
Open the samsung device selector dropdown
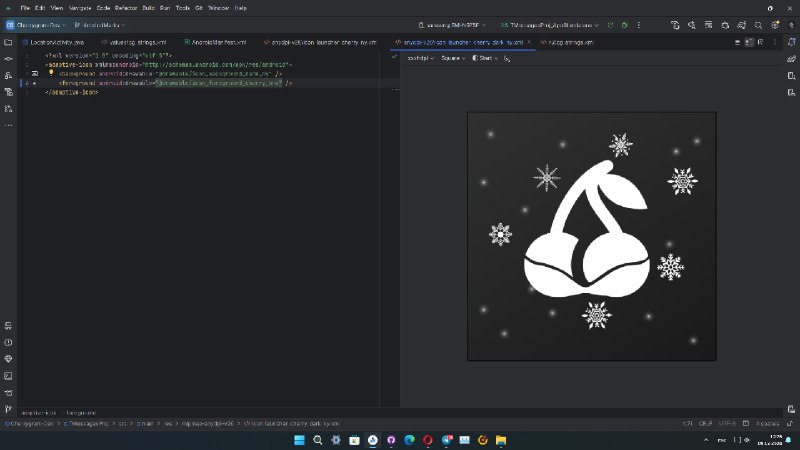(452, 25)
